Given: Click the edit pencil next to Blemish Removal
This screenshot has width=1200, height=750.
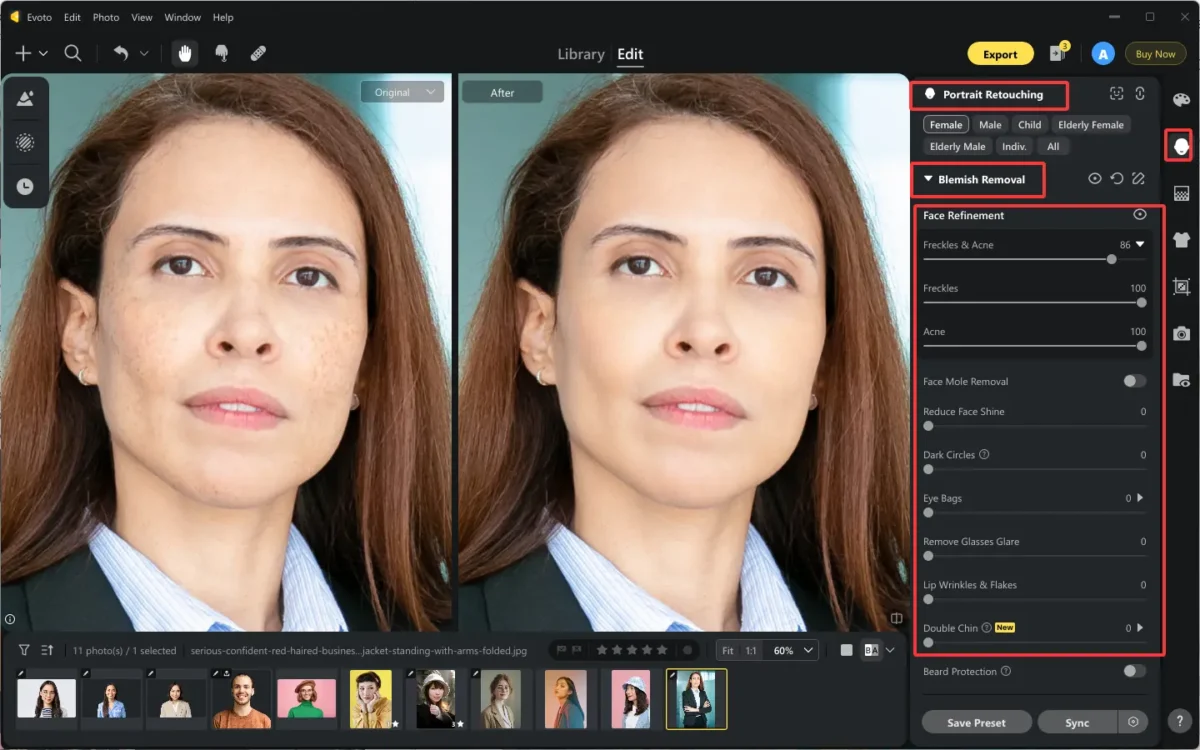Looking at the screenshot, I should click(x=1140, y=179).
